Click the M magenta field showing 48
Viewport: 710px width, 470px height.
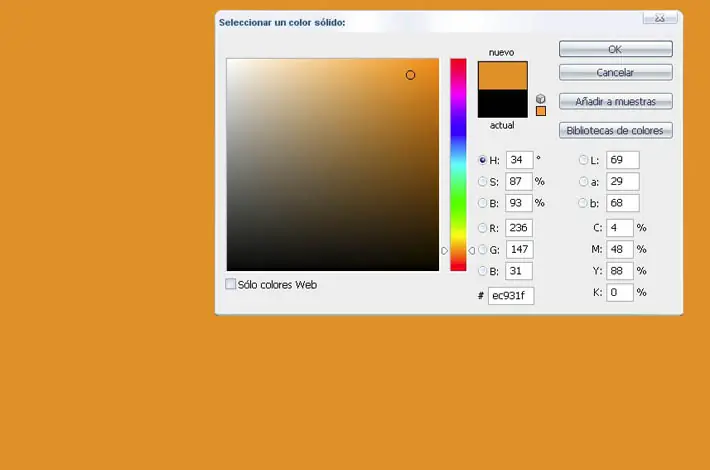tap(619, 249)
